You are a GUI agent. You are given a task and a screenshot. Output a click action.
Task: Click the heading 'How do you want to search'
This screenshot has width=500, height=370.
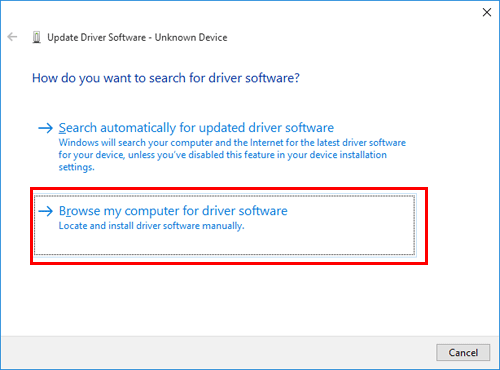(x=166, y=78)
